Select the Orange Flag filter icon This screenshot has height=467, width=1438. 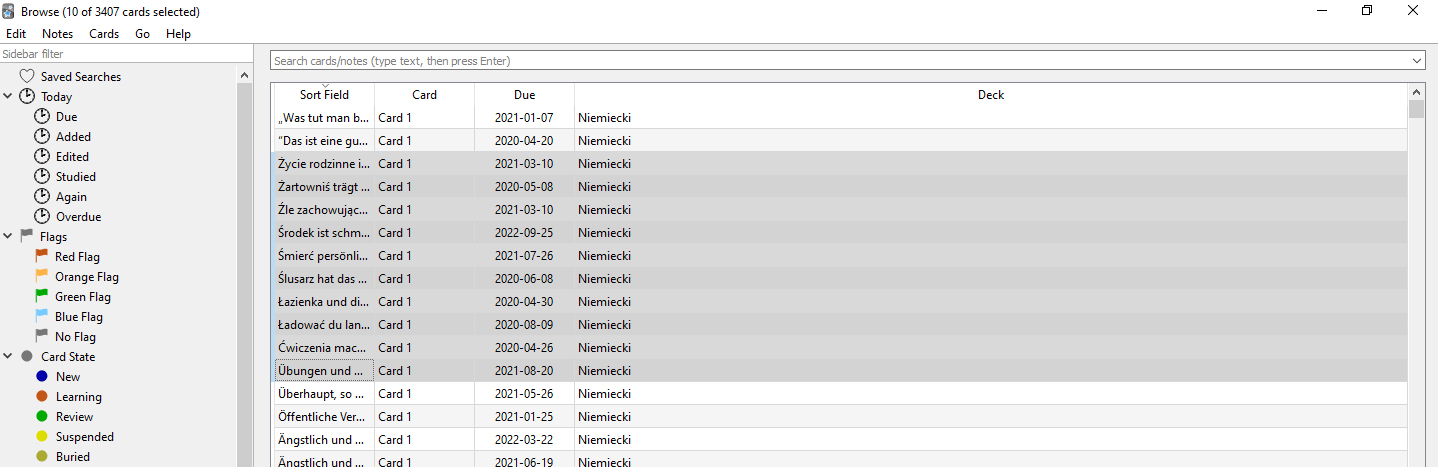click(x=41, y=276)
